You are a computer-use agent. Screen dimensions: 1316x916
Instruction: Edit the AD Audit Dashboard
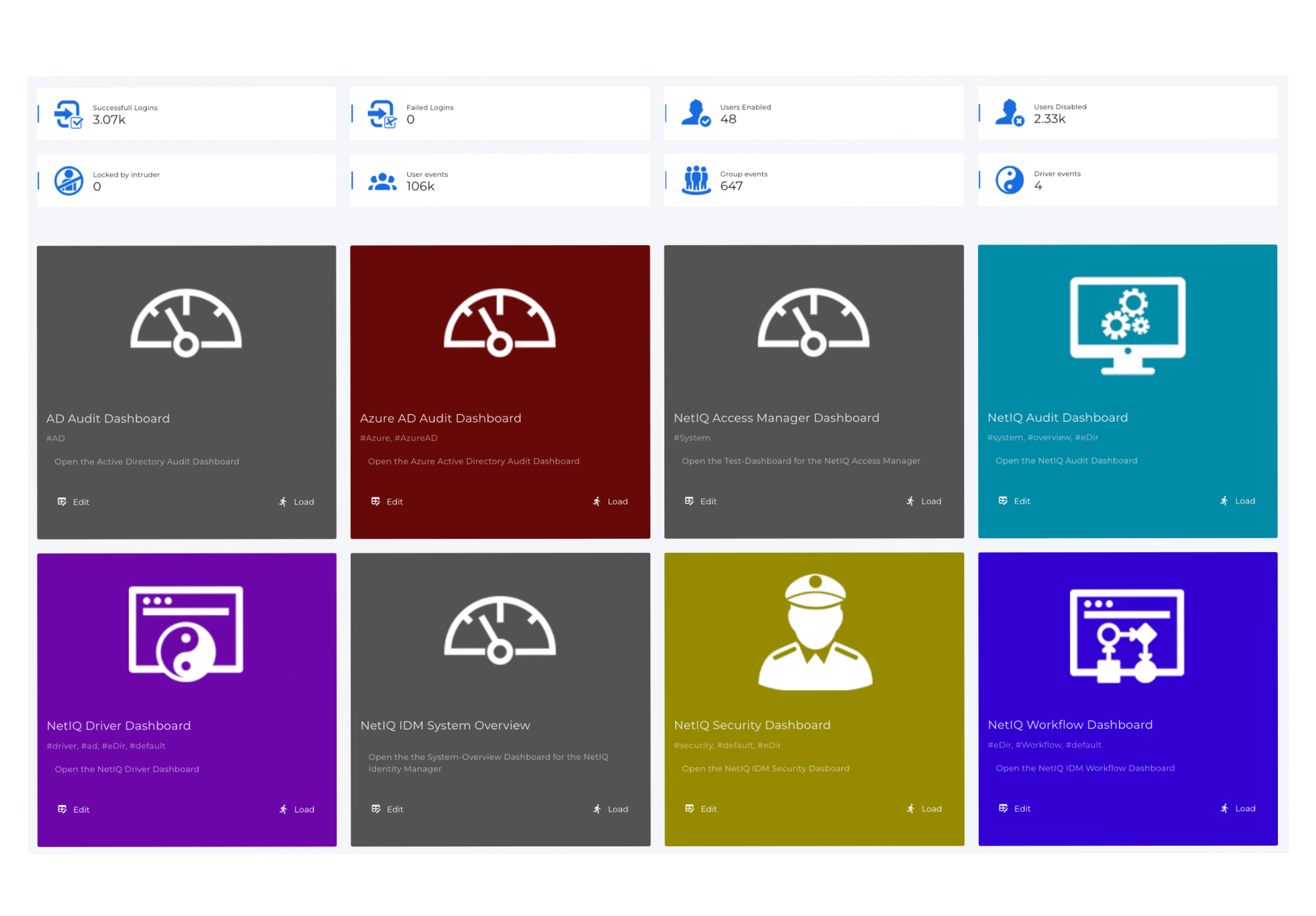(73, 502)
